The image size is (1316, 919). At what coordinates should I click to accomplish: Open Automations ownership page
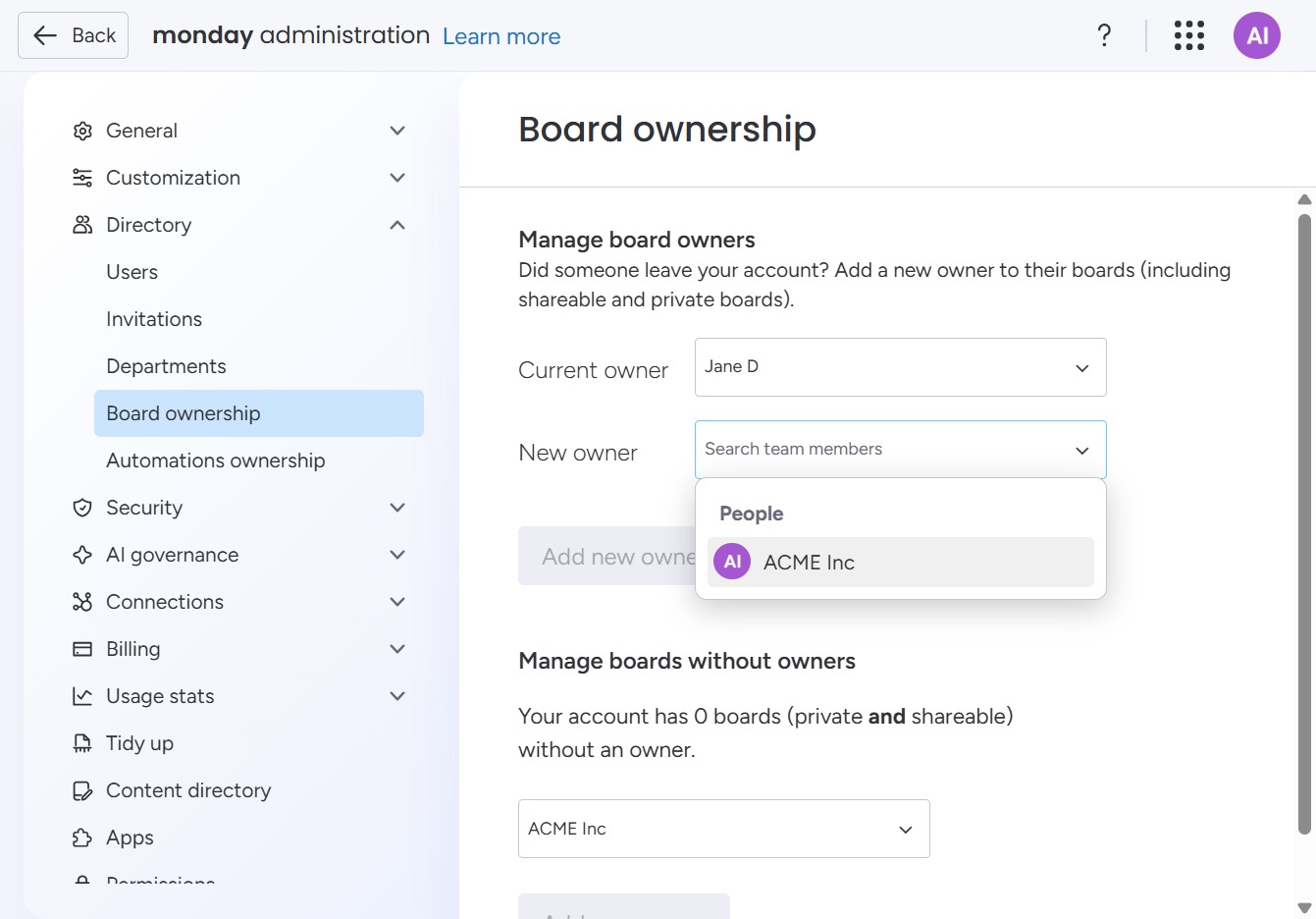(215, 460)
